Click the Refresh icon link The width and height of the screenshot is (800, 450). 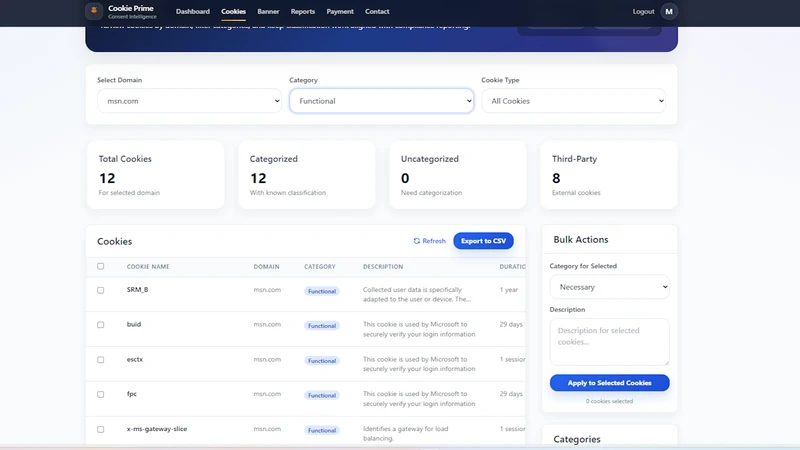pos(429,241)
